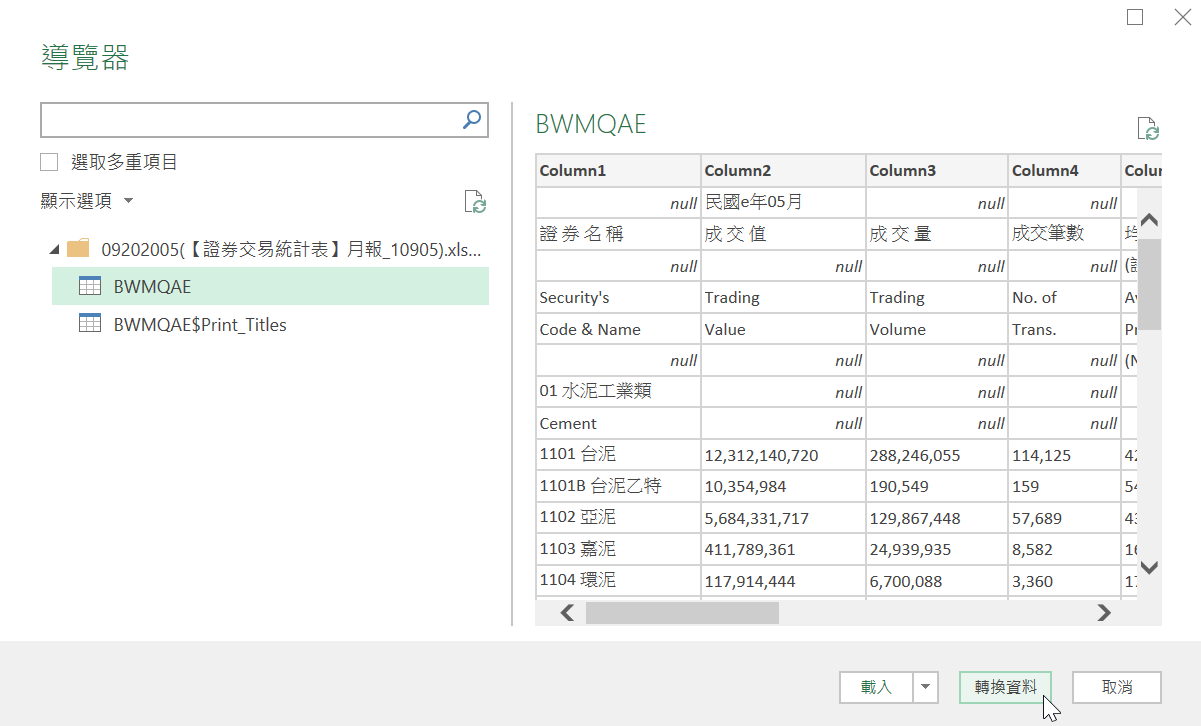1201x726 pixels.
Task: Click the Column1 header
Action: (x=619, y=171)
